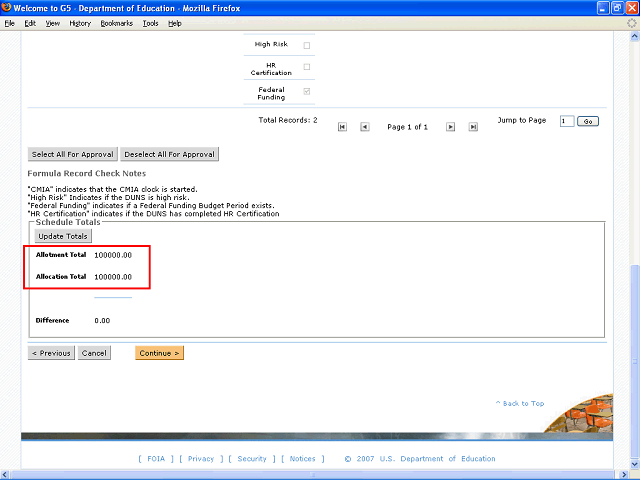Click the vertical scrollbar up arrow
The image size is (640, 480).
click(x=635, y=36)
